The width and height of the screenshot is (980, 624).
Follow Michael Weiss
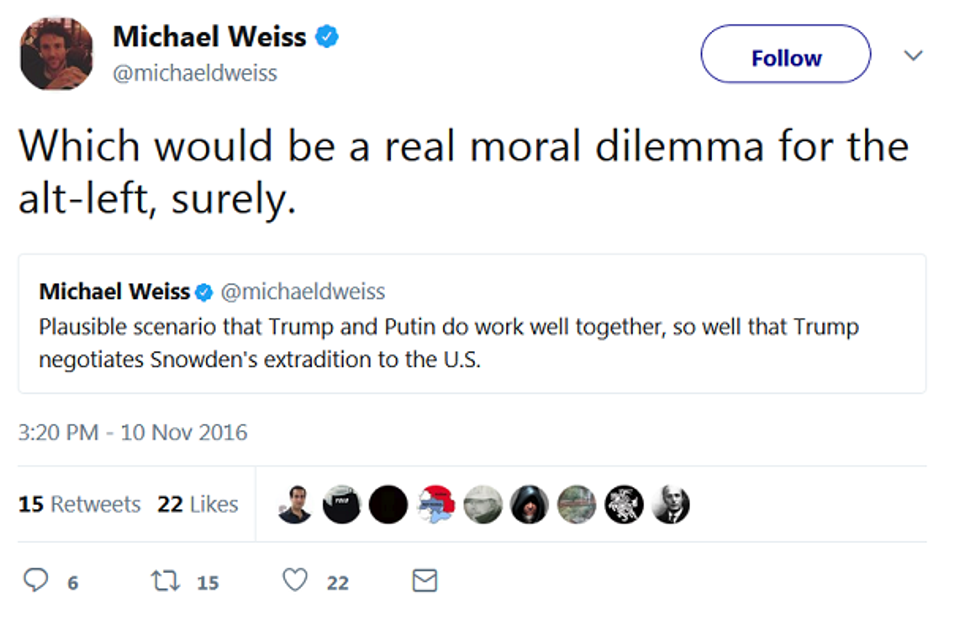[x=785, y=58]
